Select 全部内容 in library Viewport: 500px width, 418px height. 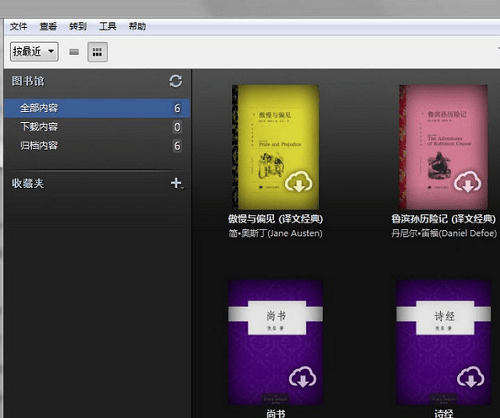(x=97, y=108)
